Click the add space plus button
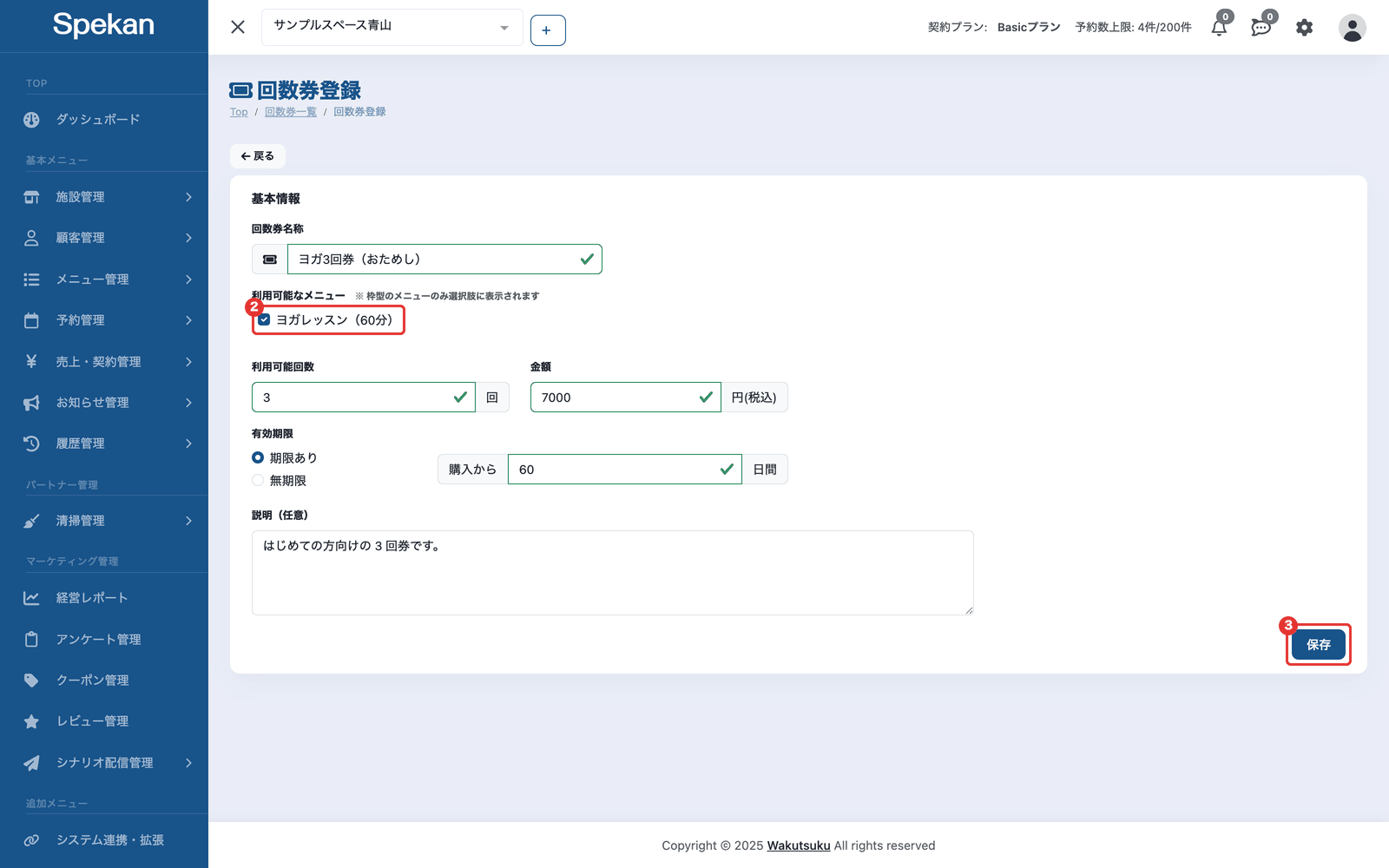The image size is (1389, 868). [547, 30]
